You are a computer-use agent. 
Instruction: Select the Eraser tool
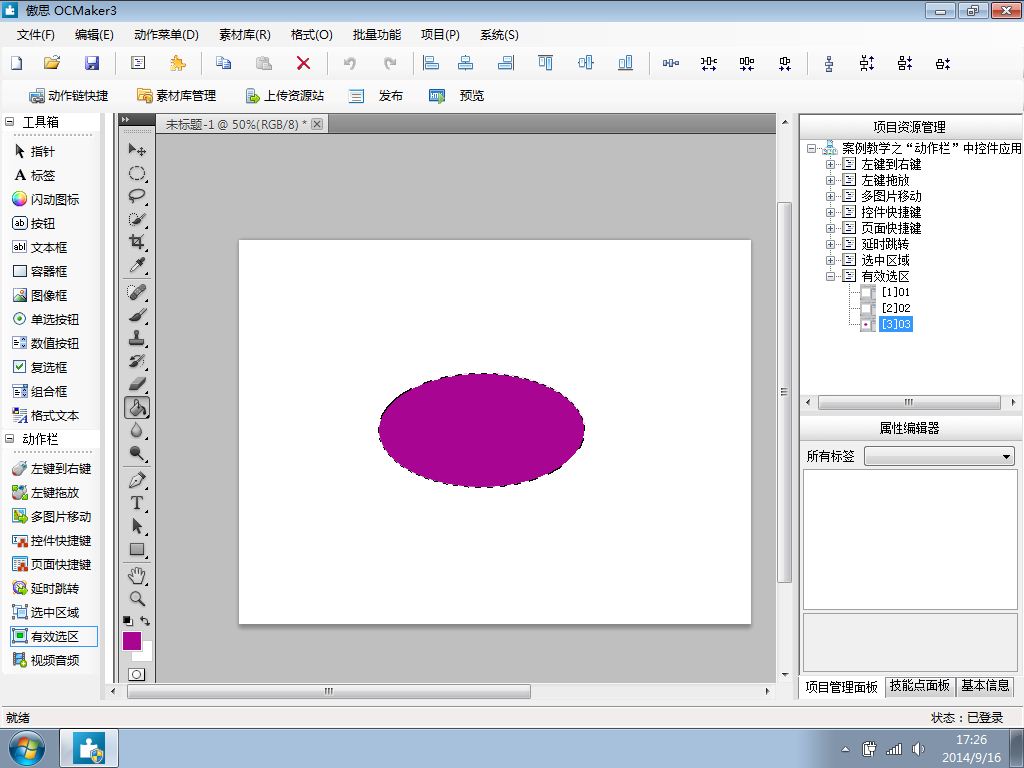tap(136, 384)
